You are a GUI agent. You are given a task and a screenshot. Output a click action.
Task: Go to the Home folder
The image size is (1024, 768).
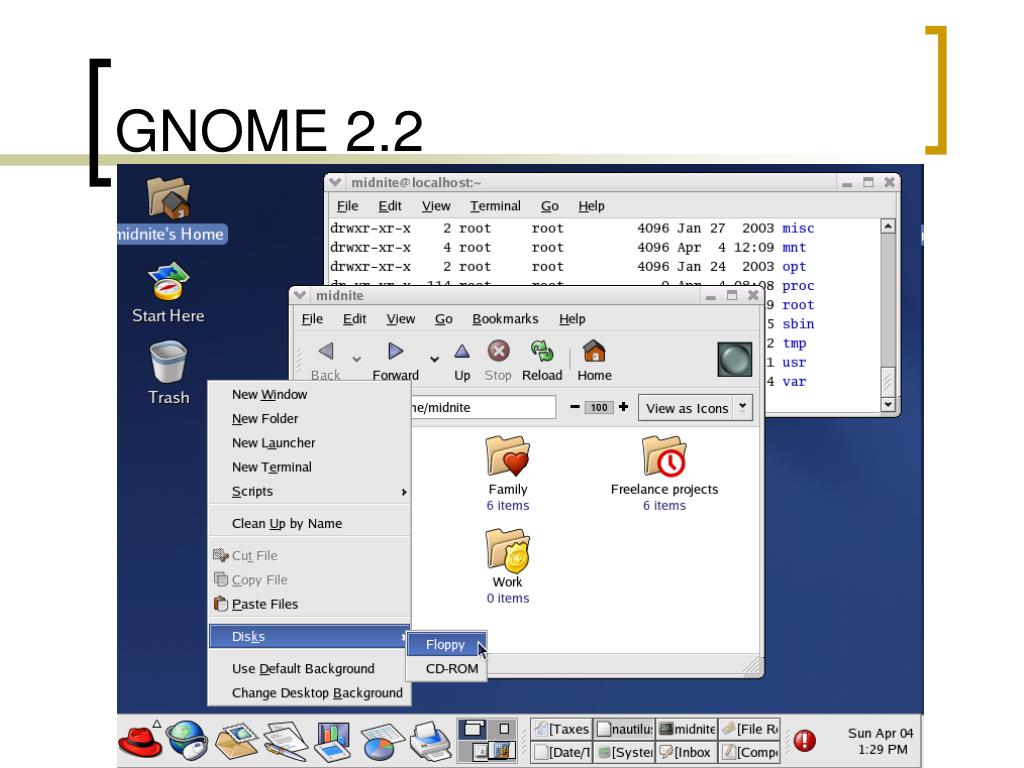click(x=594, y=360)
